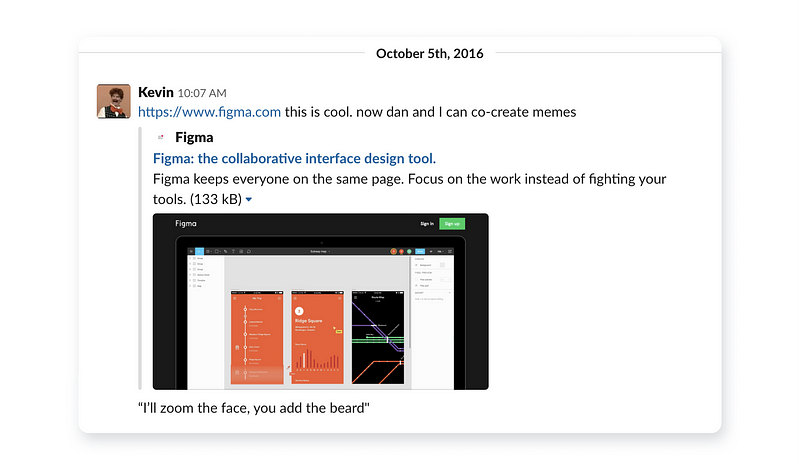
Task: Click the Figma description starting "Figma keeps everyone"
Action: [x=409, y=189]
